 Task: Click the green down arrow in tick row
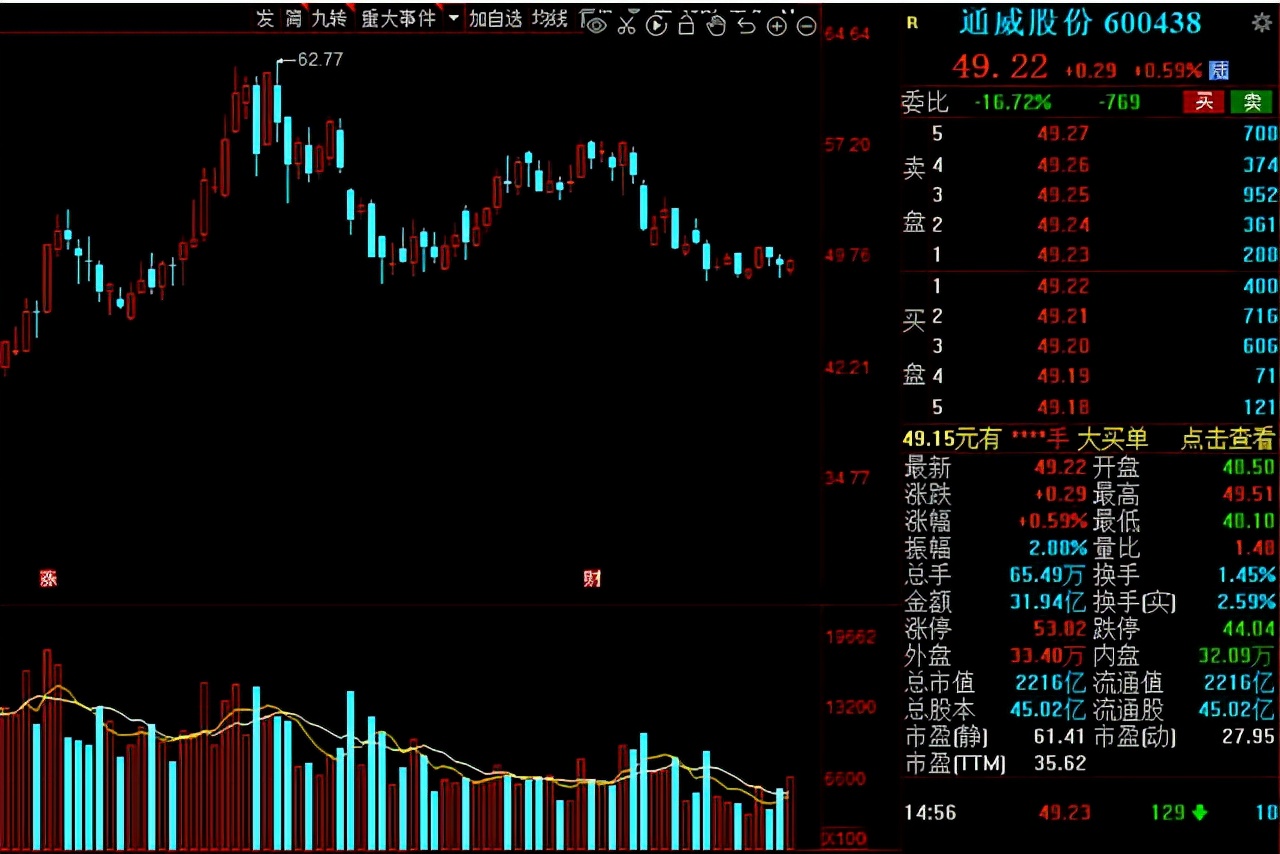tap(1198, 812)
